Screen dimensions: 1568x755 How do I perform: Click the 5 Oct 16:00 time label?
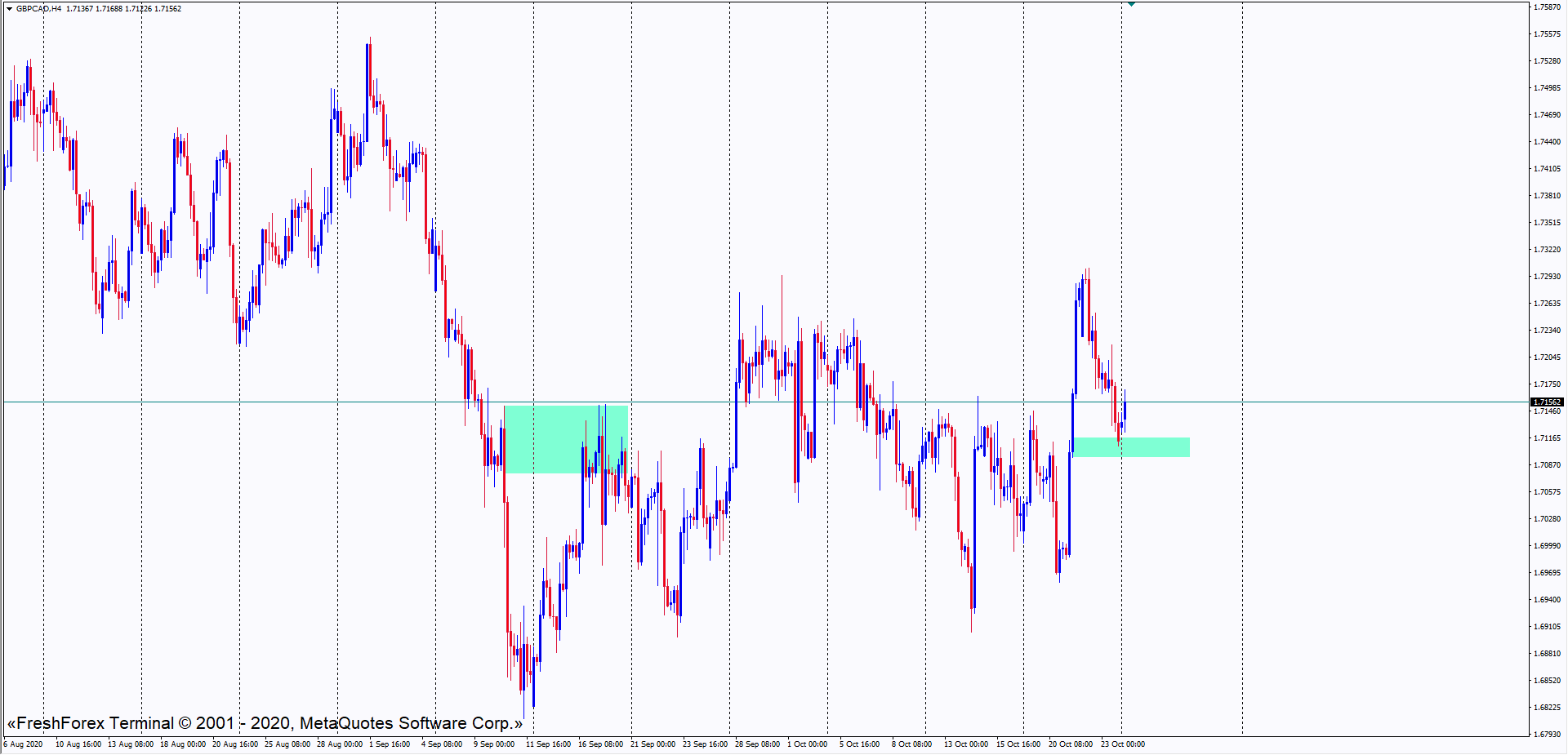pos(859,744)
